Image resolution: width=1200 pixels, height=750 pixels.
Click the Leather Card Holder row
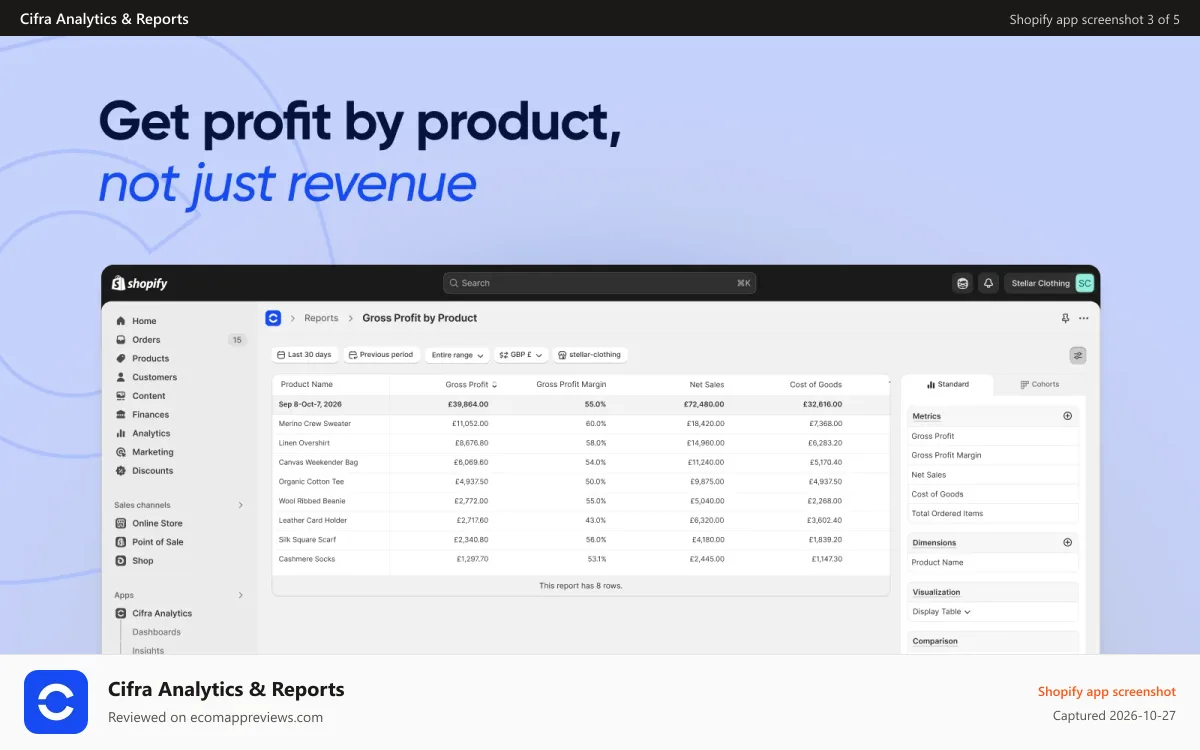click(580, 520)
